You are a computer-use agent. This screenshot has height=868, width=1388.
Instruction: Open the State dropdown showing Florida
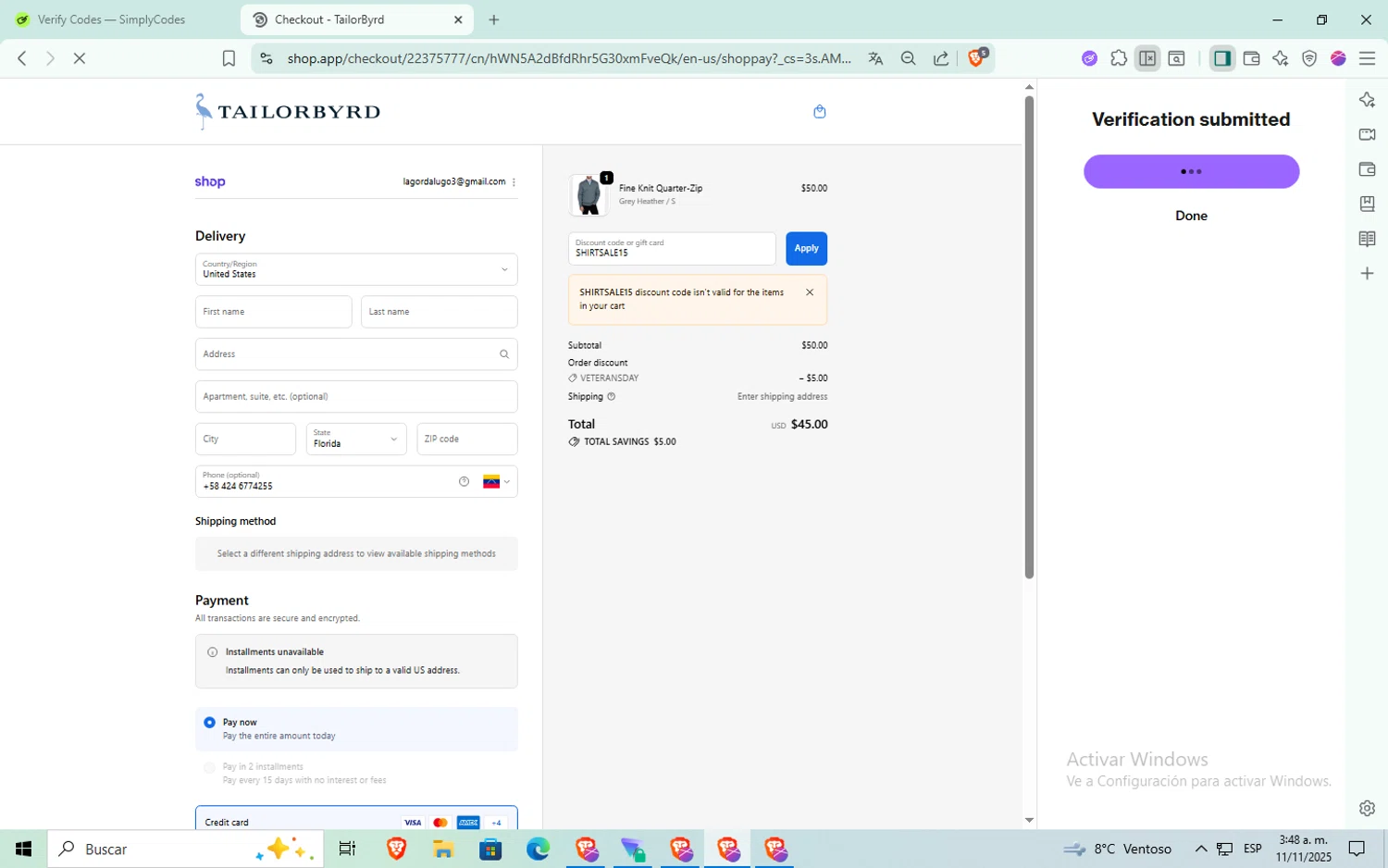tap(356, 439)
